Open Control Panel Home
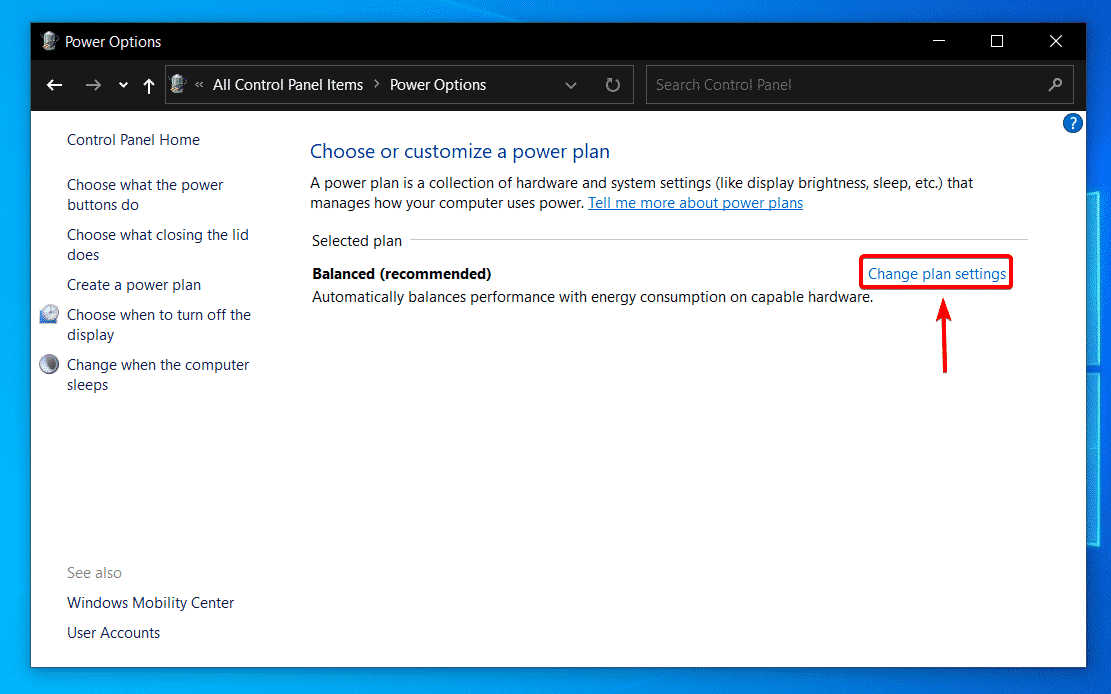1111x694 pixels. pyautogui.click(x=133, y=140)
